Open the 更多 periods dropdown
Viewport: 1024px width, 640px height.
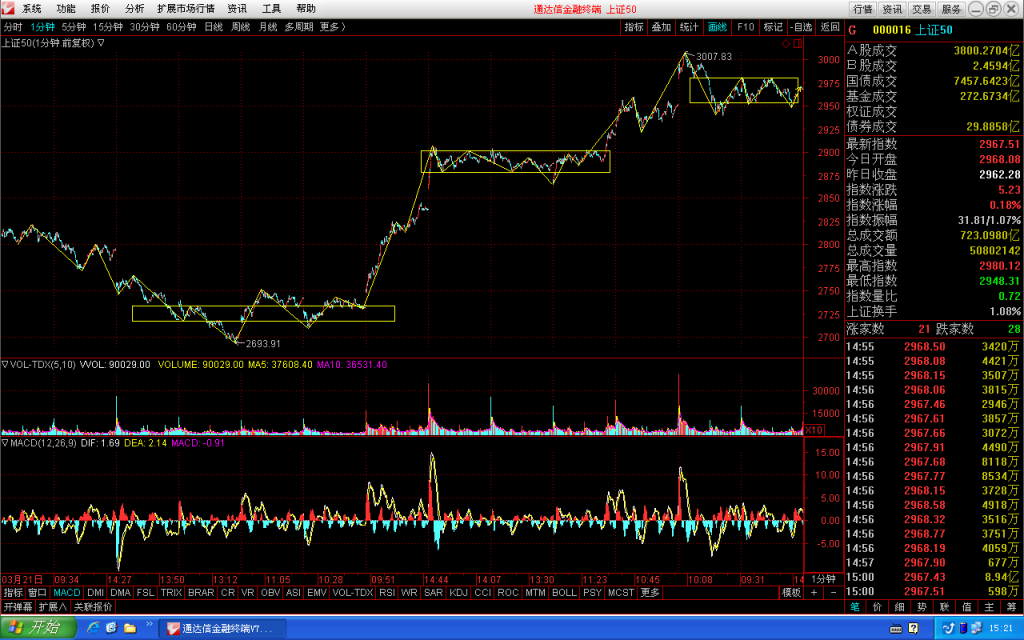[332, 27]
